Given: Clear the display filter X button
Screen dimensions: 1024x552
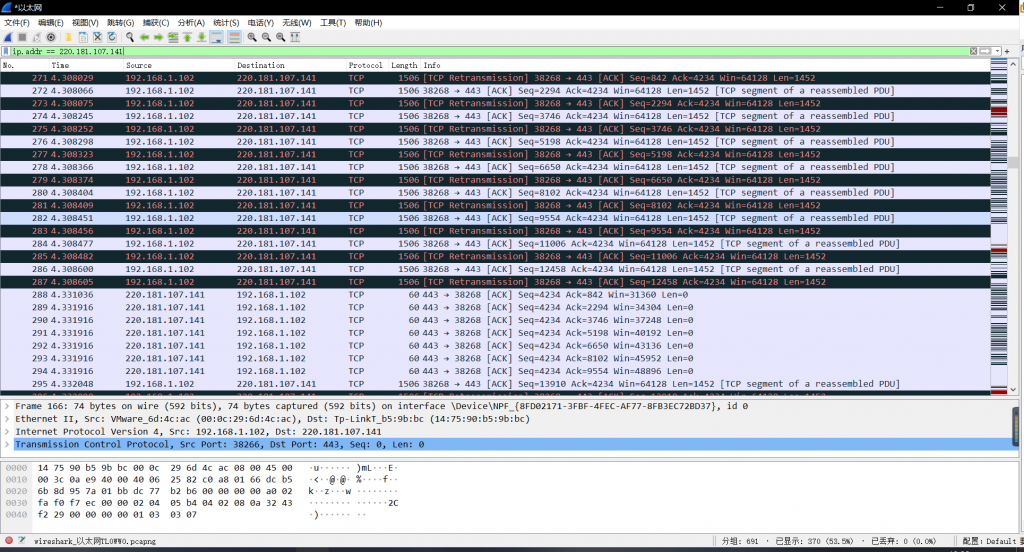Looking at the screenshot, I should click(974, 51).
